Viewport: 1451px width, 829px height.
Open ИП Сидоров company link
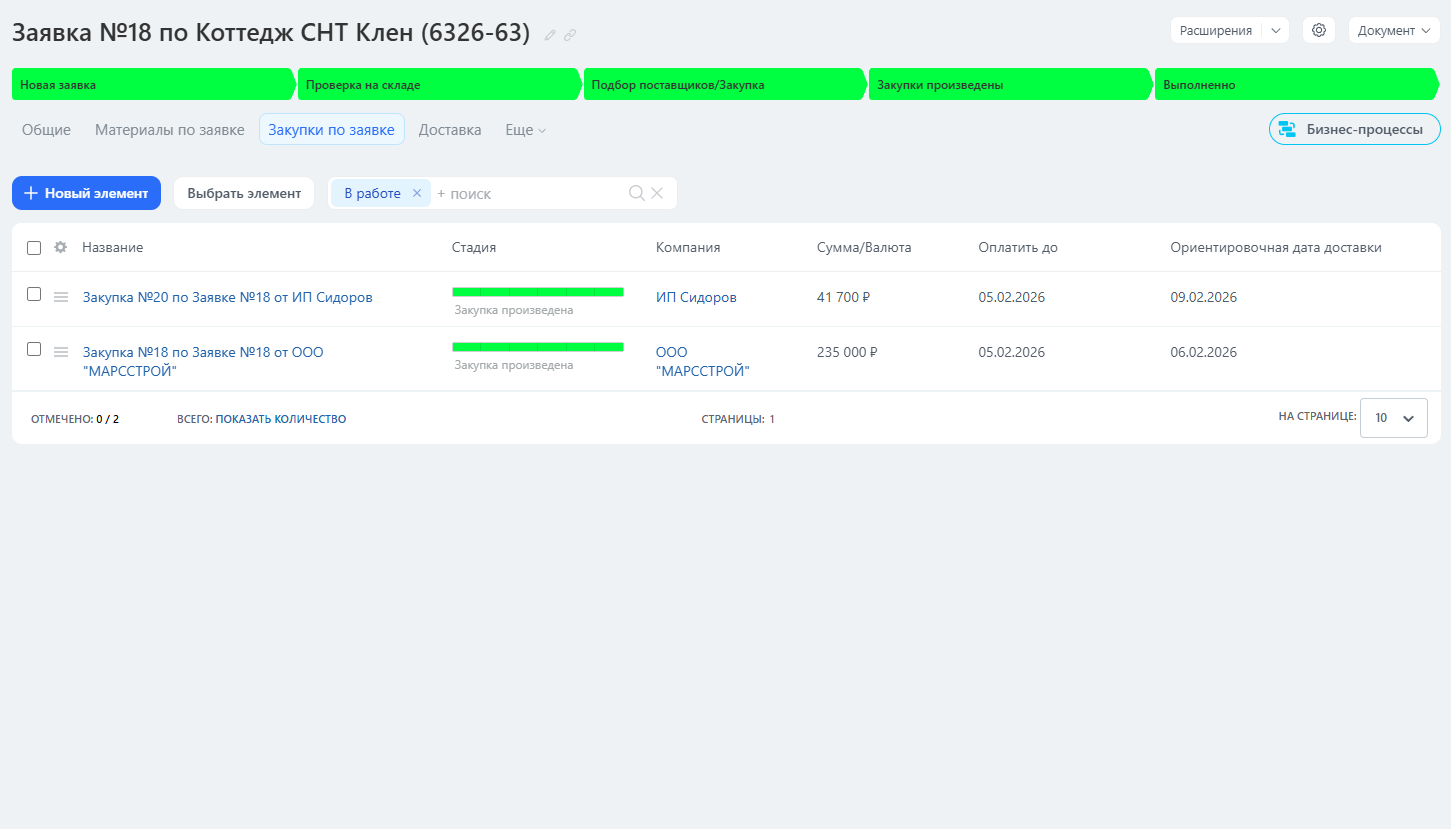pos(696,297)
